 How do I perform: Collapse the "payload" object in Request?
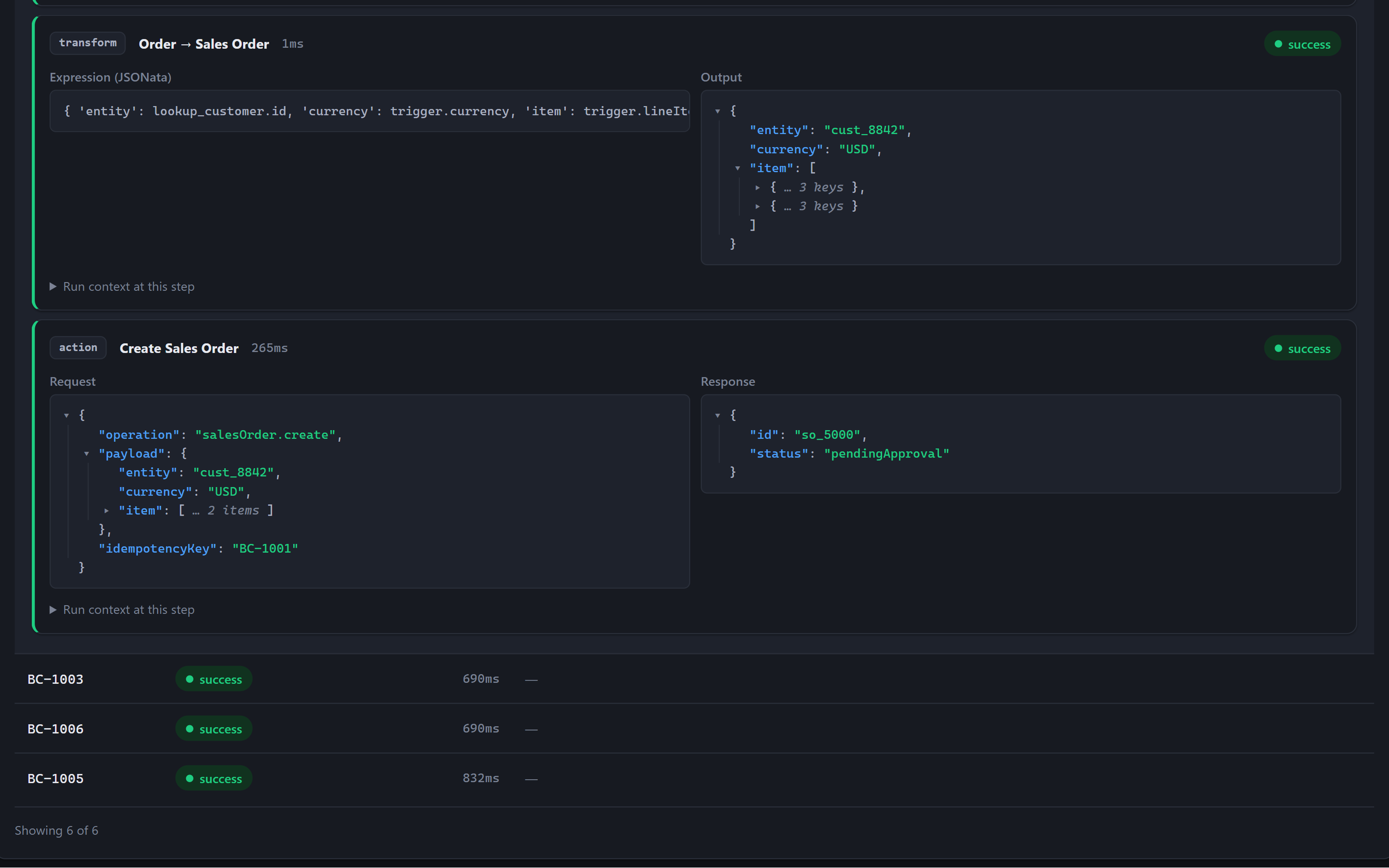[87, 453]
